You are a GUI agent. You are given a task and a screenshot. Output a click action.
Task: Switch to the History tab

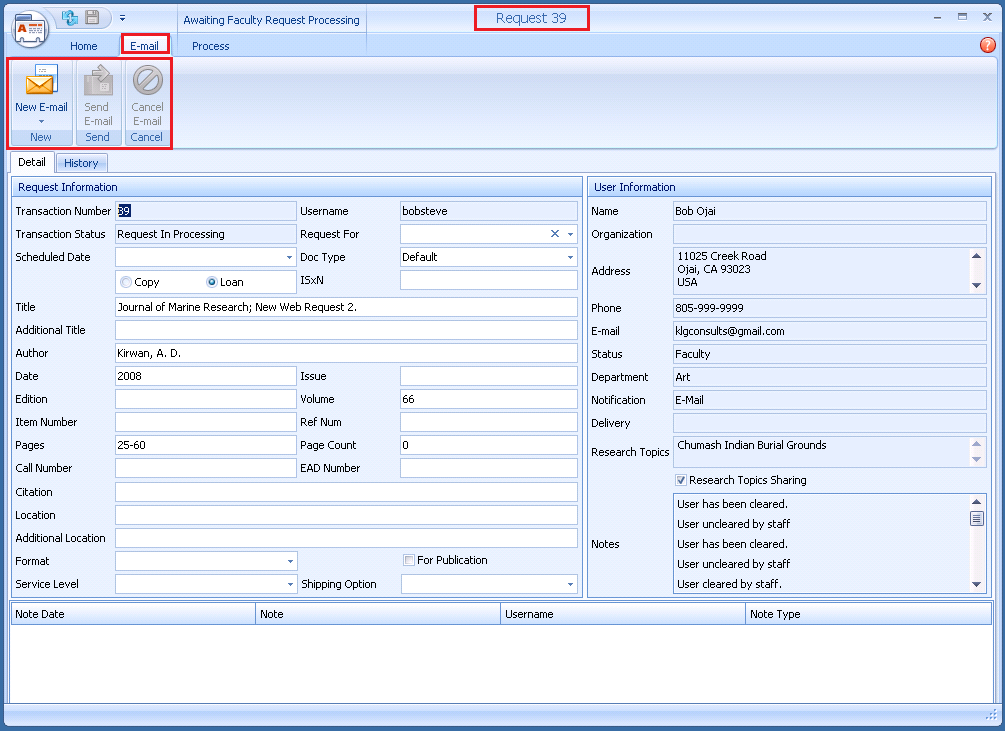(x=81, y=162)
